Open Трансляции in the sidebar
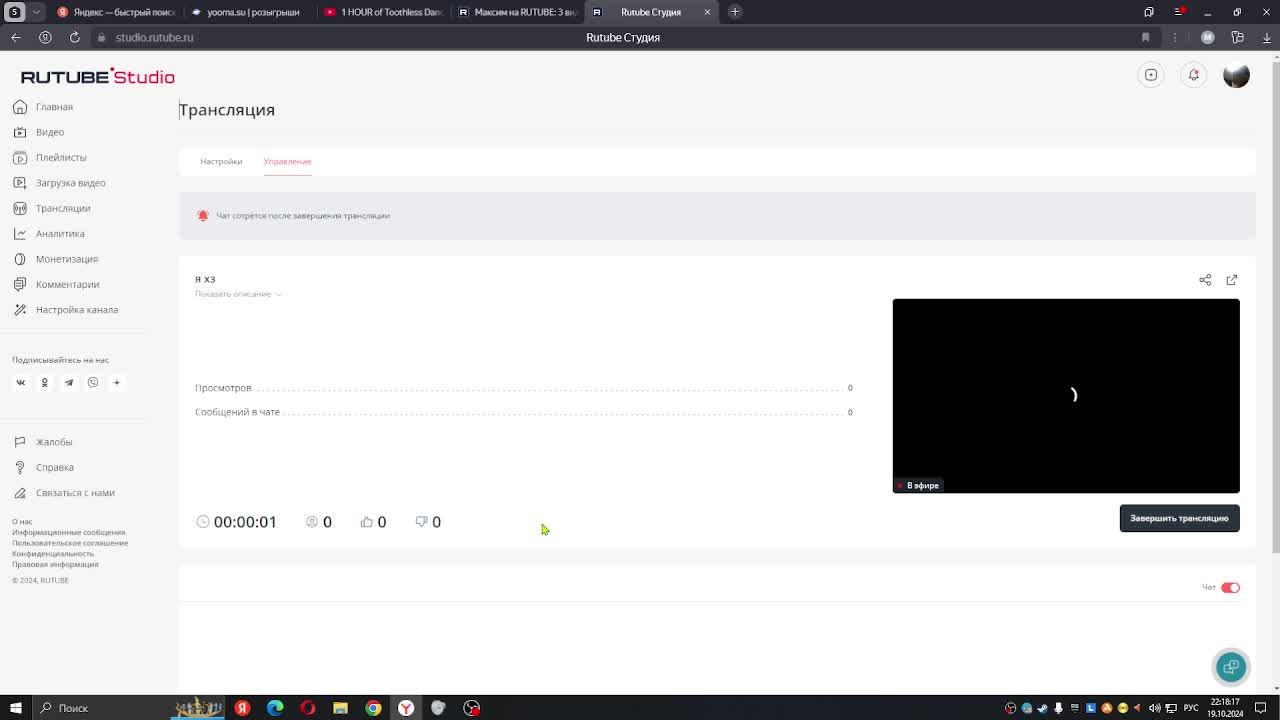The image size is (1280, 720). (x=52, y=208)
